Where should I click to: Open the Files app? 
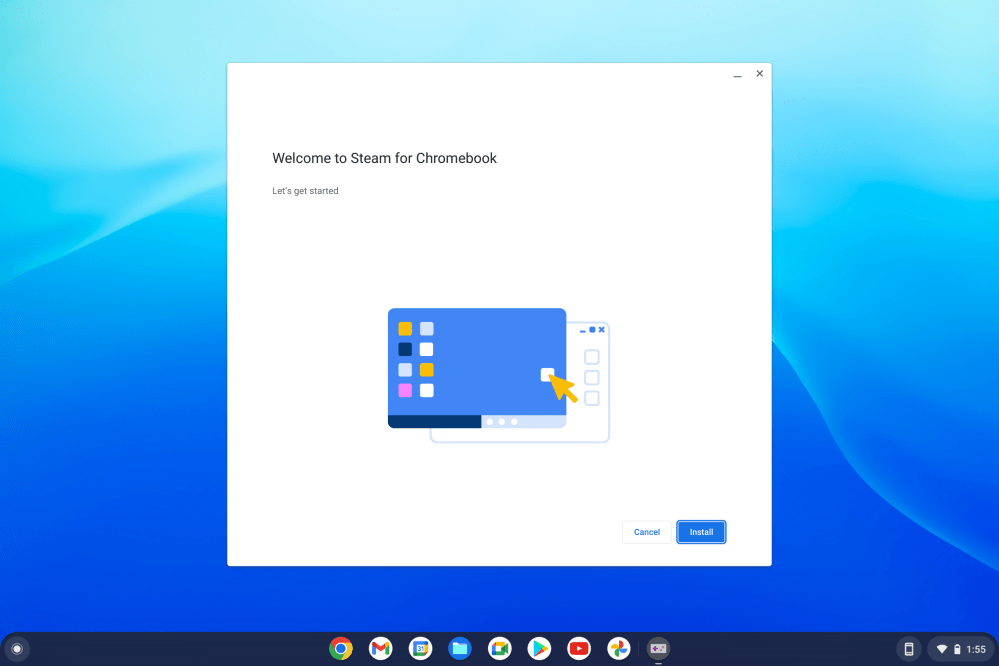460,649
